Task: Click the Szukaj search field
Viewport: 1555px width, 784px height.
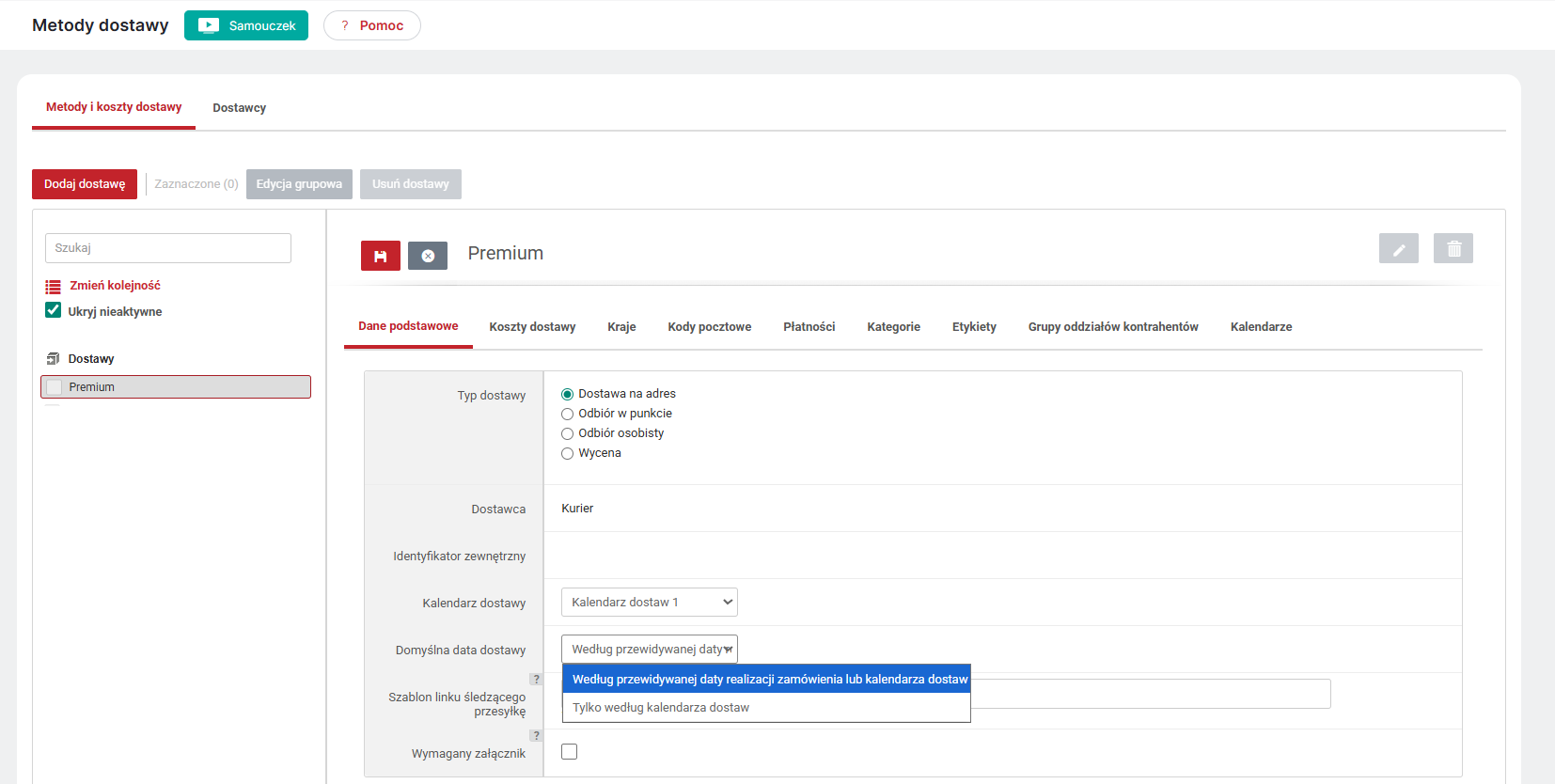Action: coord(168,248)
